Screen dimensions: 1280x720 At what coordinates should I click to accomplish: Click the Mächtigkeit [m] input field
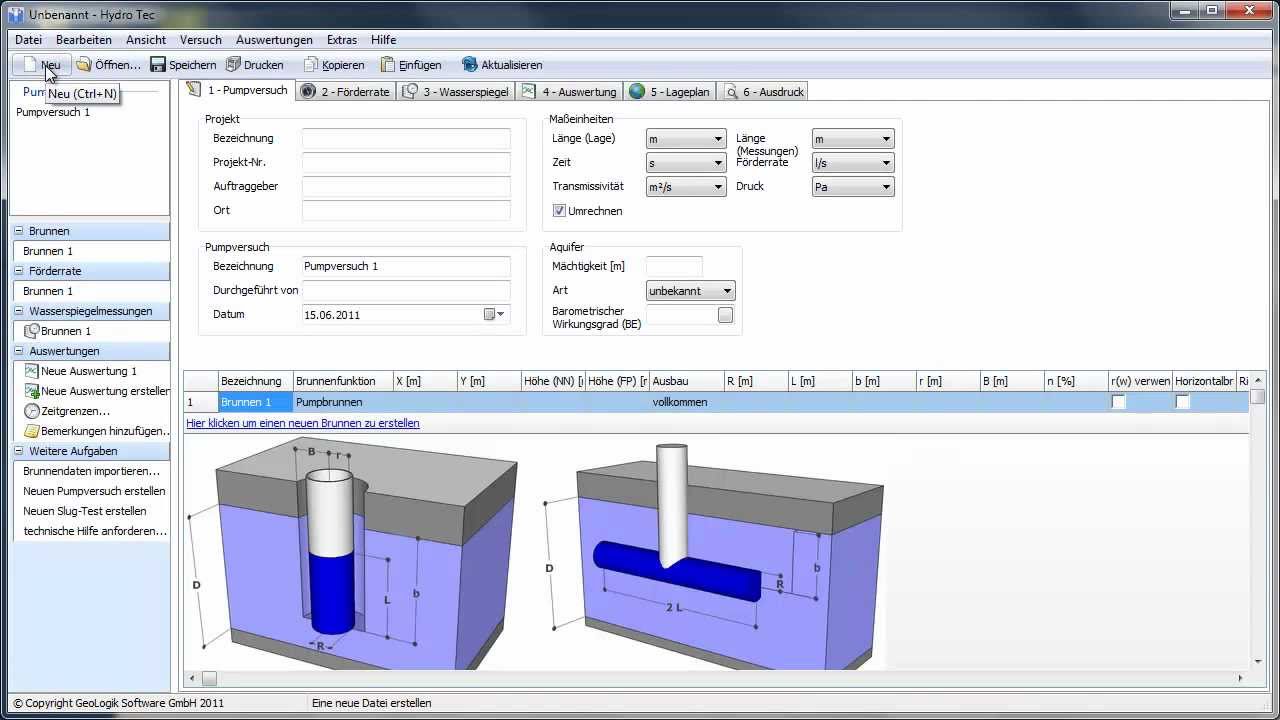(674, 267)
